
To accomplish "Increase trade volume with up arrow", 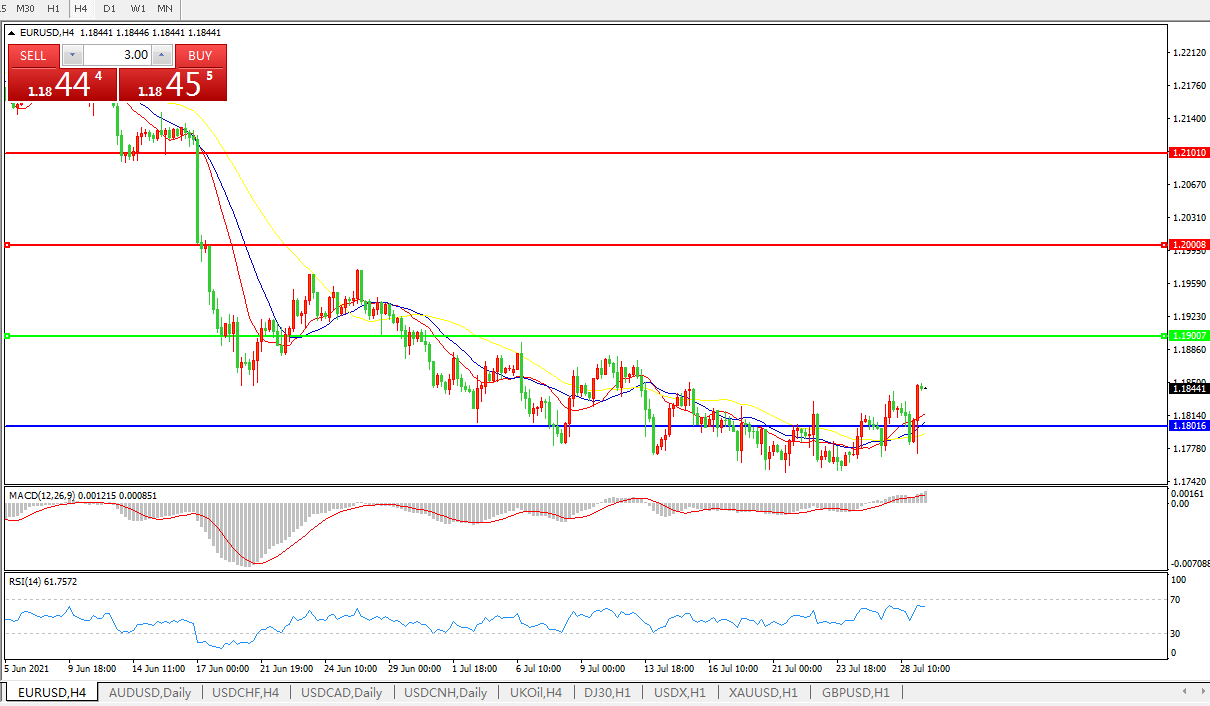I will pyautogui.click(x=162, y=56).
